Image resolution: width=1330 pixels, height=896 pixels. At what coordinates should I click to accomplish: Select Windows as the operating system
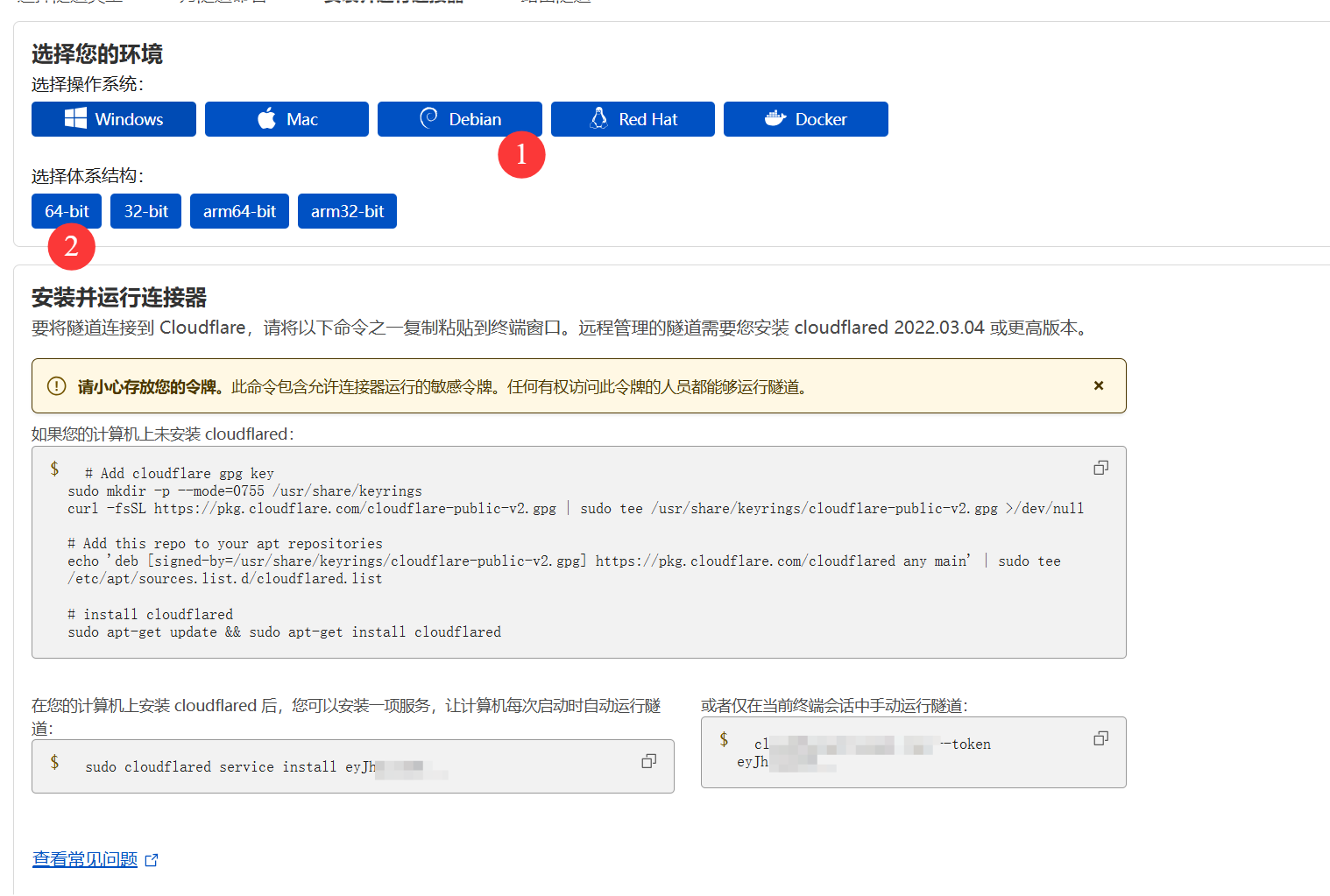tap(113, 119)
